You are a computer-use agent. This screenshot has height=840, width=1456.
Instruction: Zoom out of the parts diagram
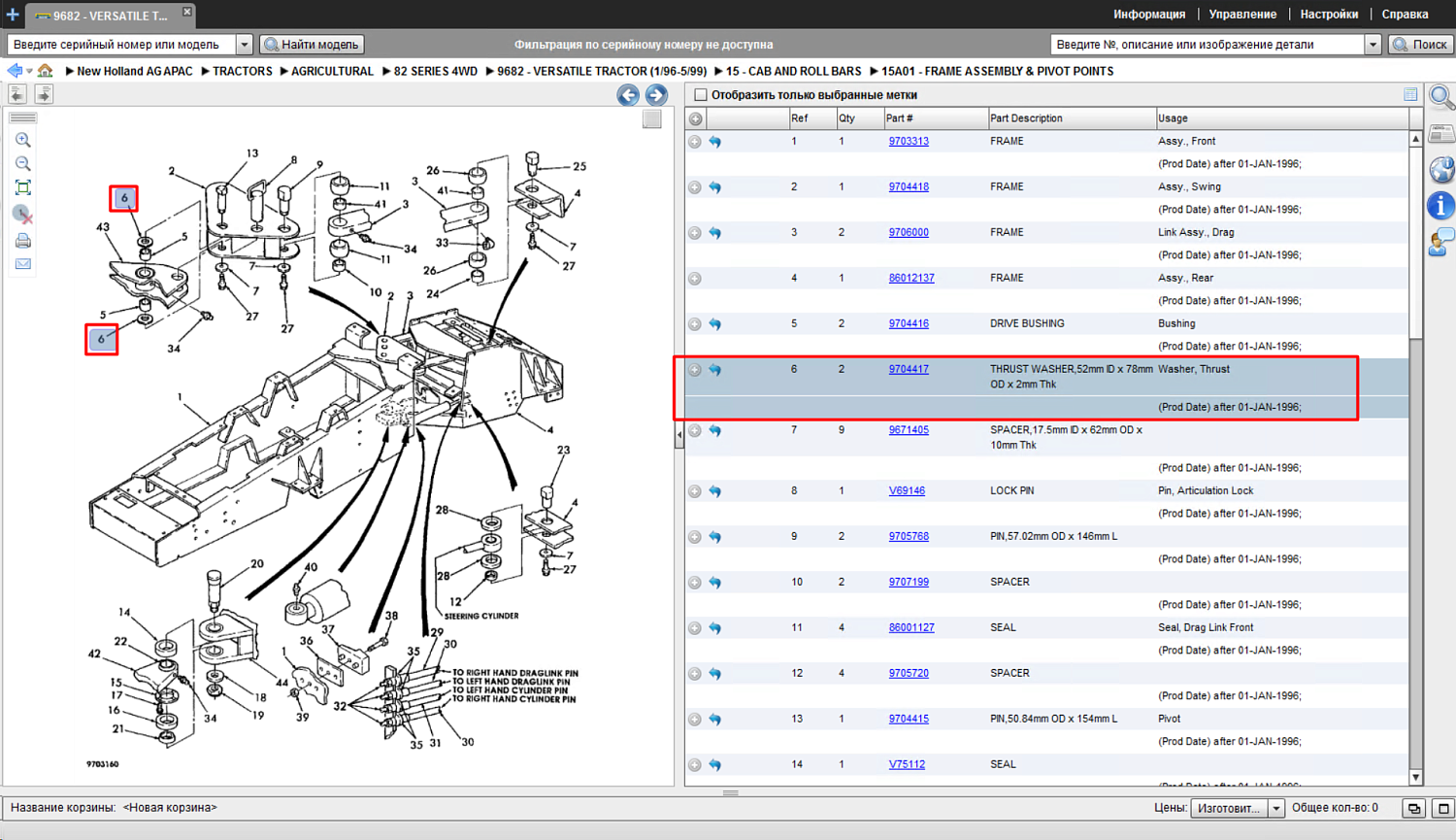[x=23, y=164]
